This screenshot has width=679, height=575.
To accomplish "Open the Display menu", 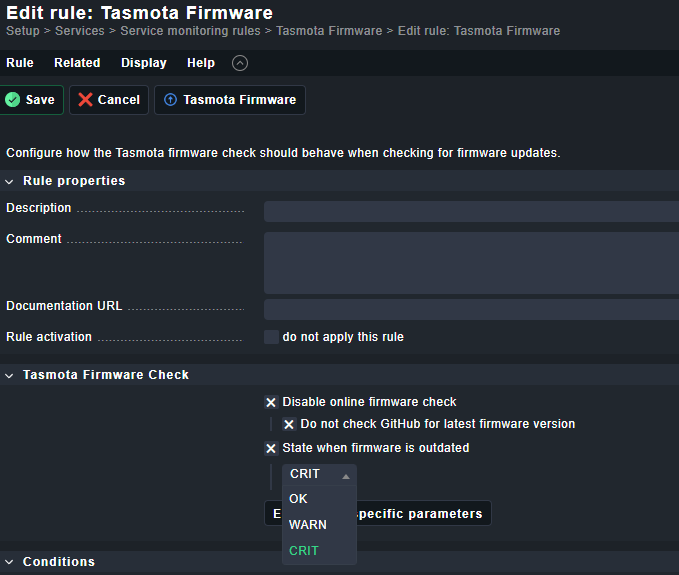I will 144,63.
